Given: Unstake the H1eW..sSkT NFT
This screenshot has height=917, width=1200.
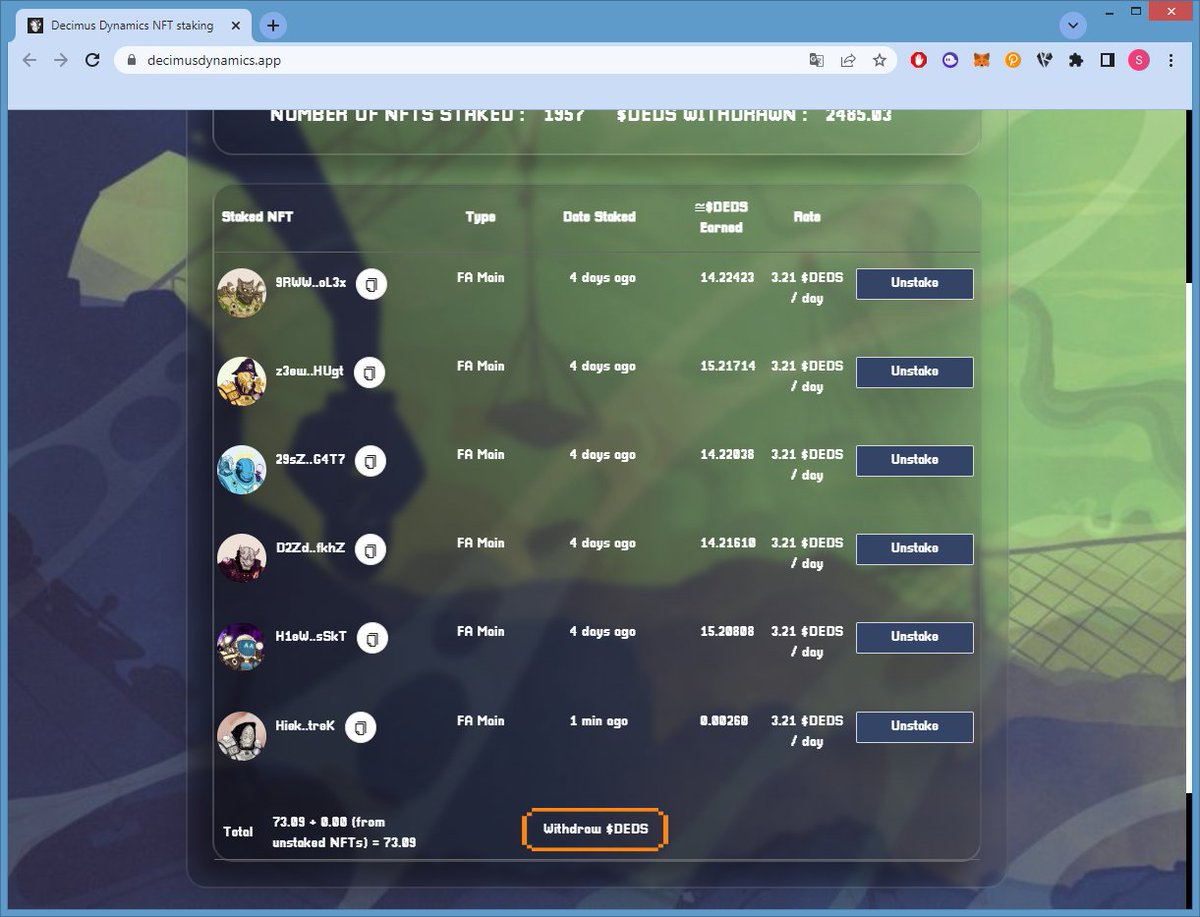Looking at the screenshot, I should (914, 637).
